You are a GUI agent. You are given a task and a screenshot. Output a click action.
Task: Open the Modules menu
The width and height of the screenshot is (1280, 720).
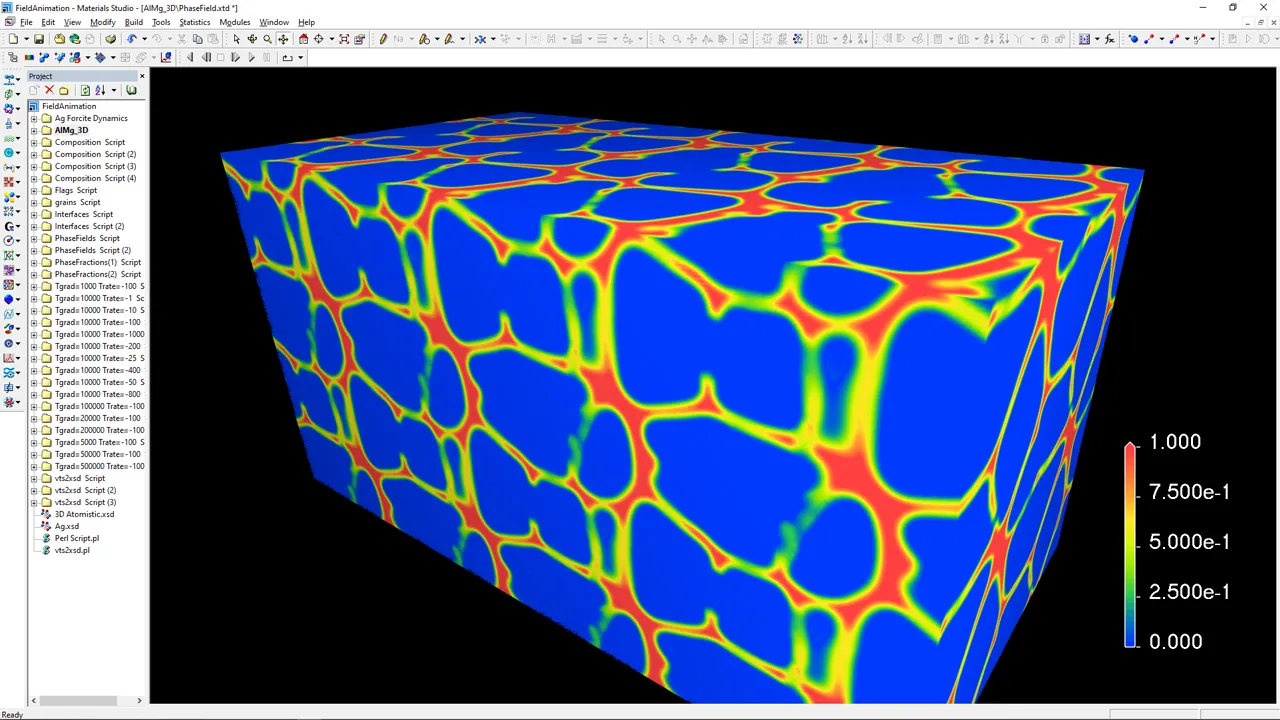(x=235, y=22)
